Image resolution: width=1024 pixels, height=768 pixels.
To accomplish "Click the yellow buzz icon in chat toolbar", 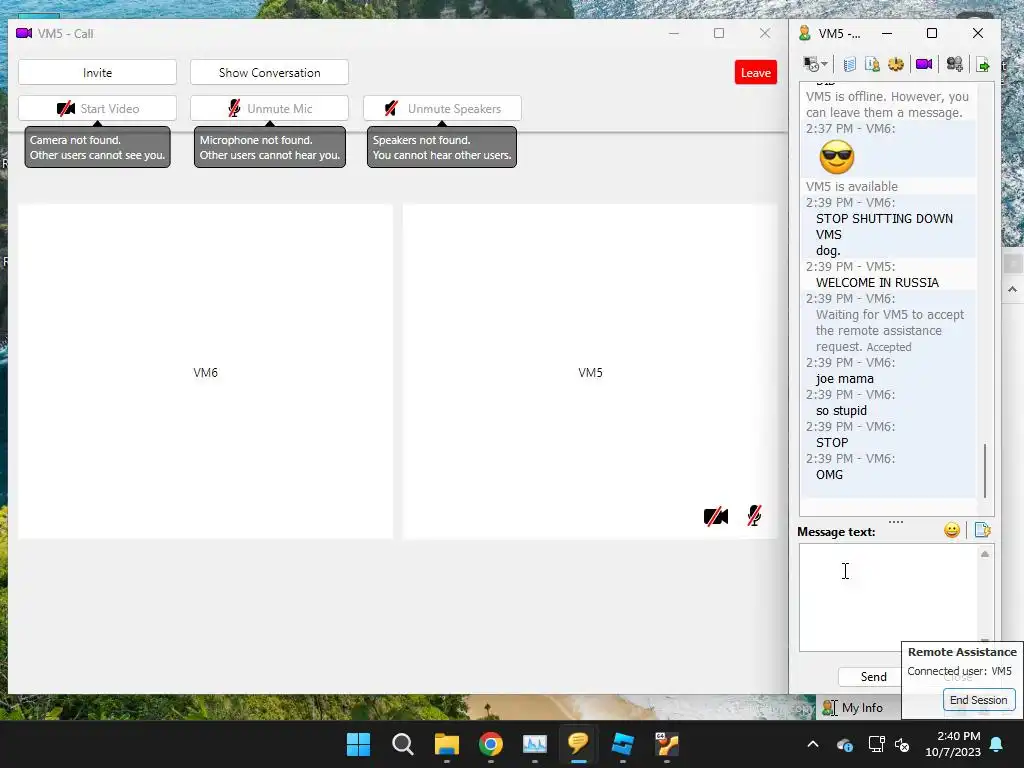I will pos(896,64).
